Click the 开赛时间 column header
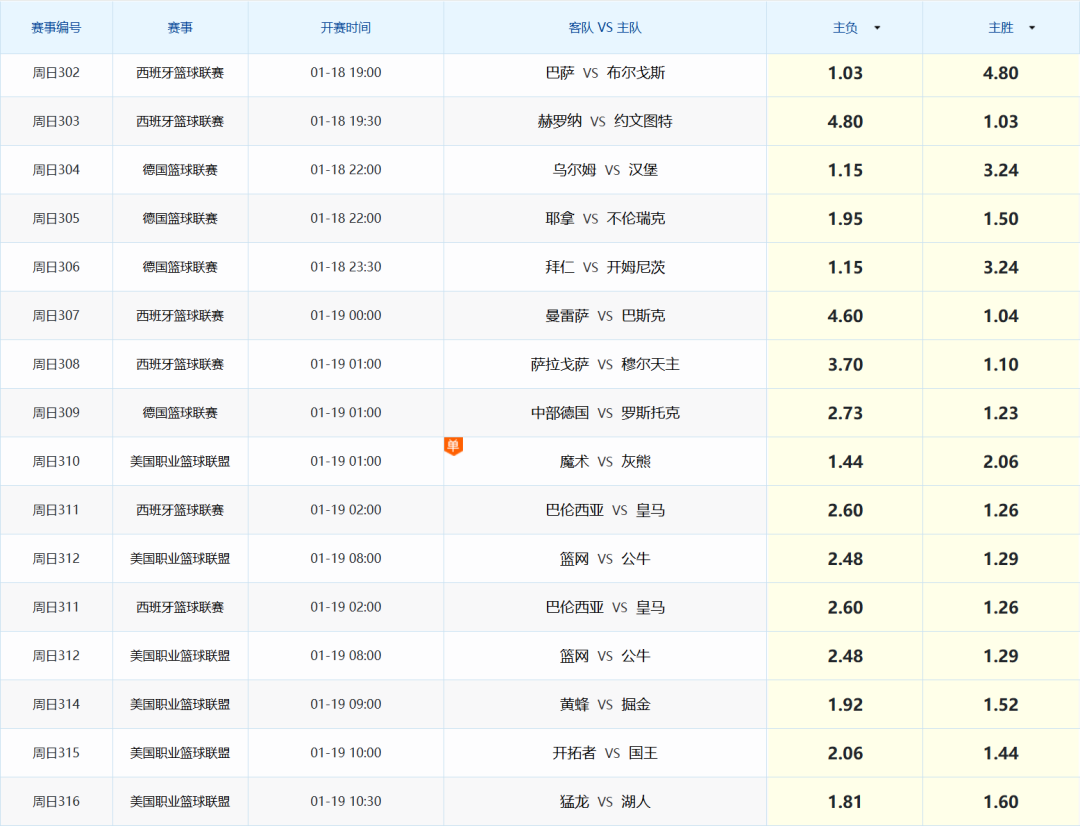Viewport: 1080px width, 826px height. (345, 27)
